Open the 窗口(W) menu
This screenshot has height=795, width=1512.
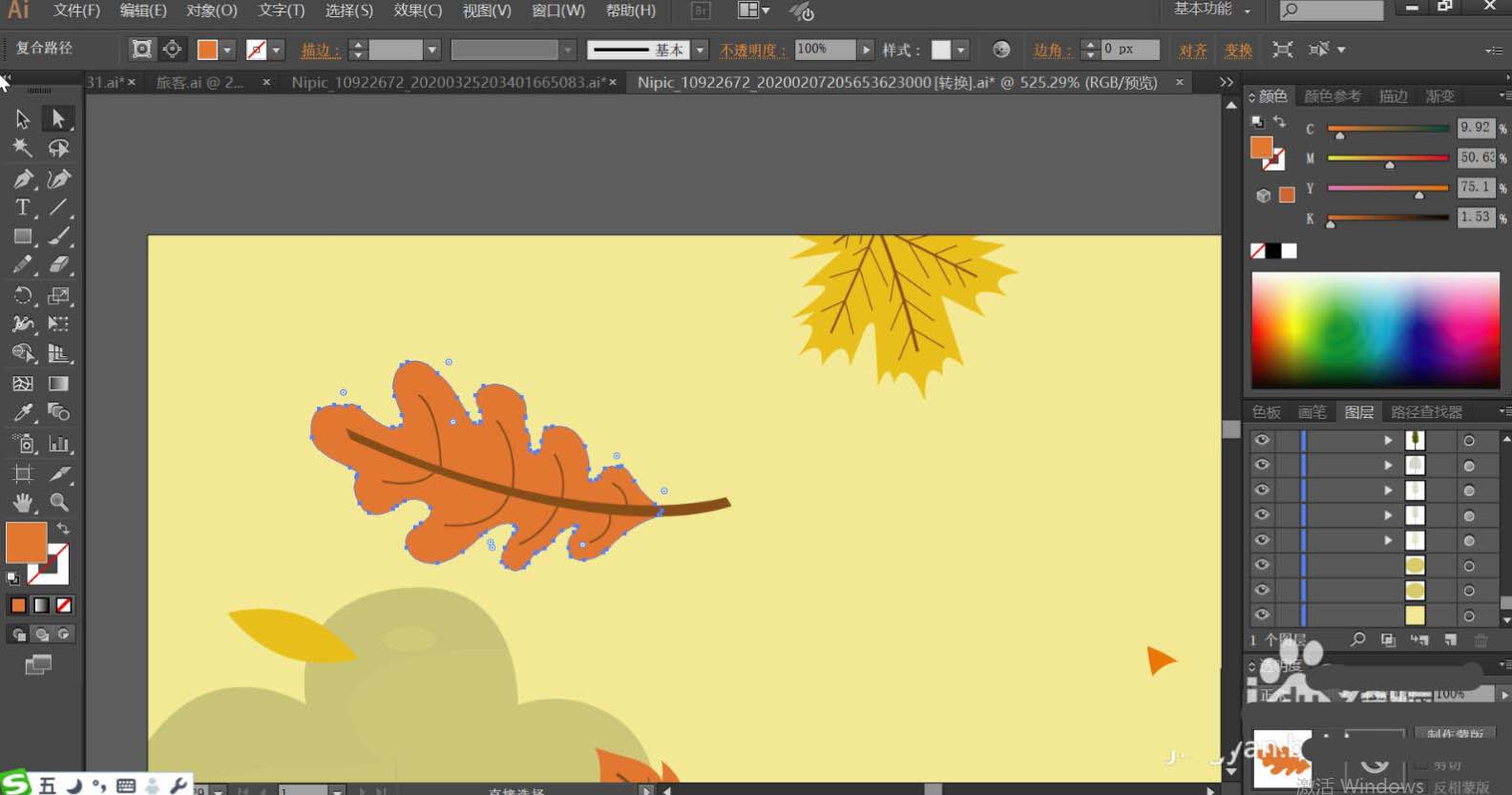558,10
